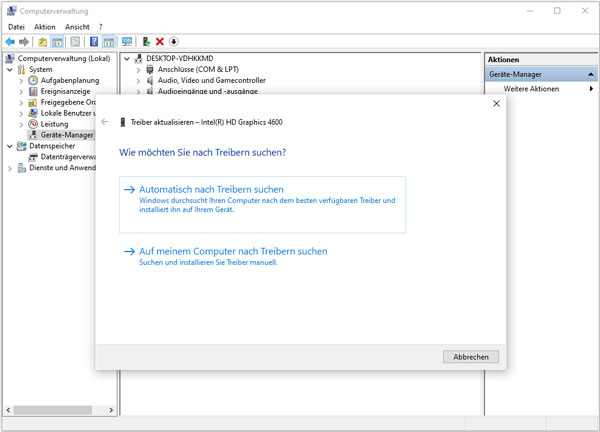Viewport: 600px width, 432px height.
Task: Choose Automatisch nach Treibern suchen
Action: pyautogui.click(x=211, y=189)
